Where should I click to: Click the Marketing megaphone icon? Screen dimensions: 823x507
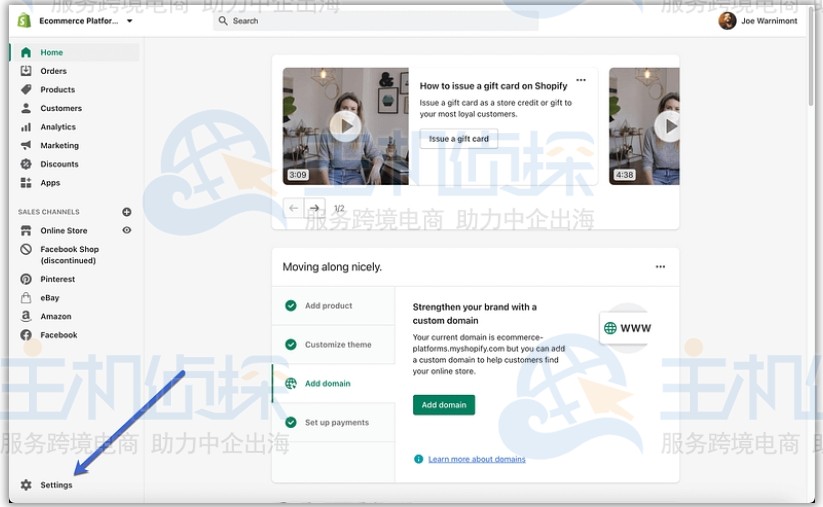coord(26,145)
